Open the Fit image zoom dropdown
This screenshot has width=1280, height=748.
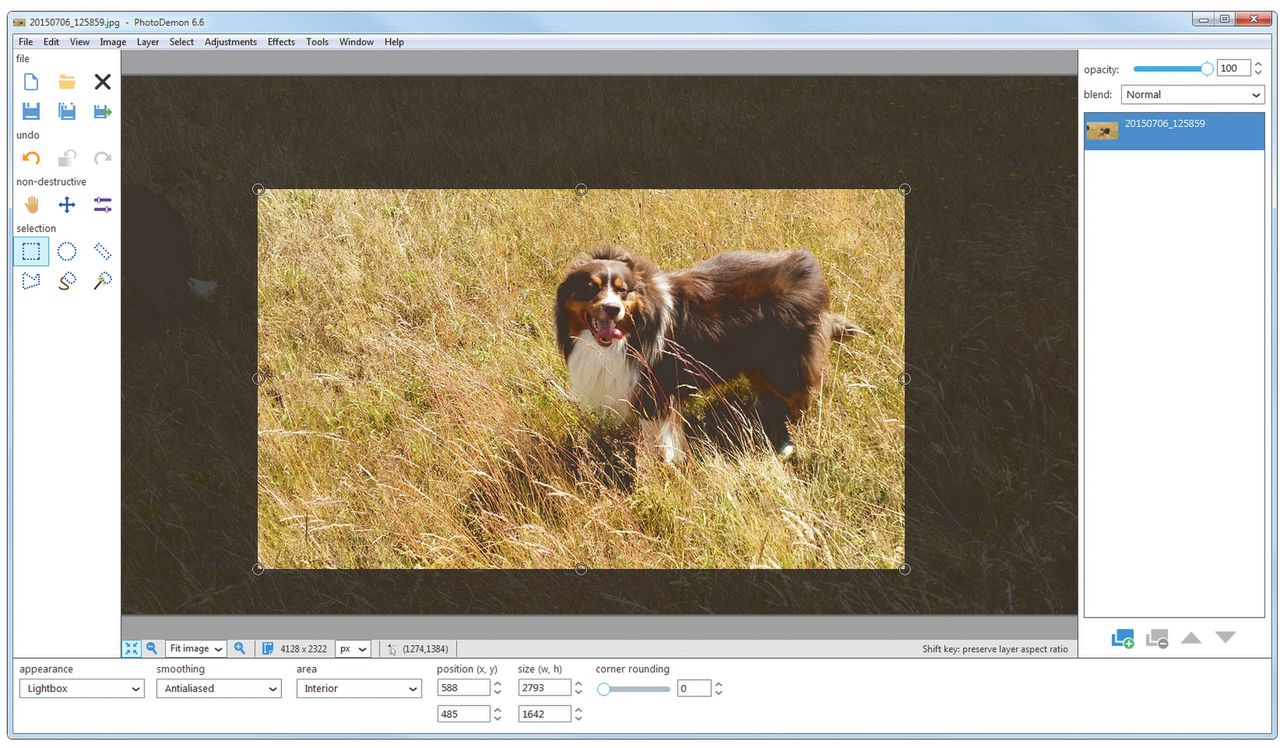coord(196,648)
